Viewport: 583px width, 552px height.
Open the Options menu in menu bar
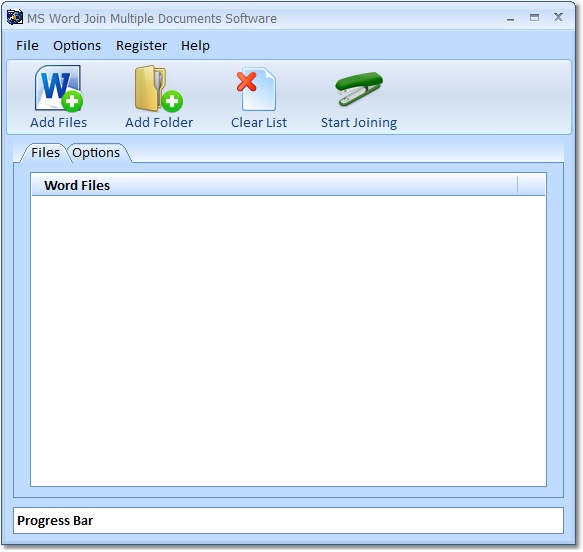point(77,46)
